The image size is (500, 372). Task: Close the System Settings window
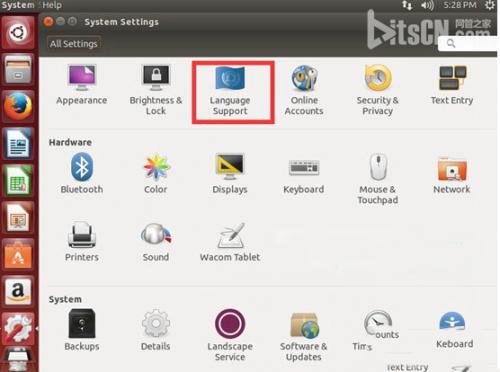48,22
